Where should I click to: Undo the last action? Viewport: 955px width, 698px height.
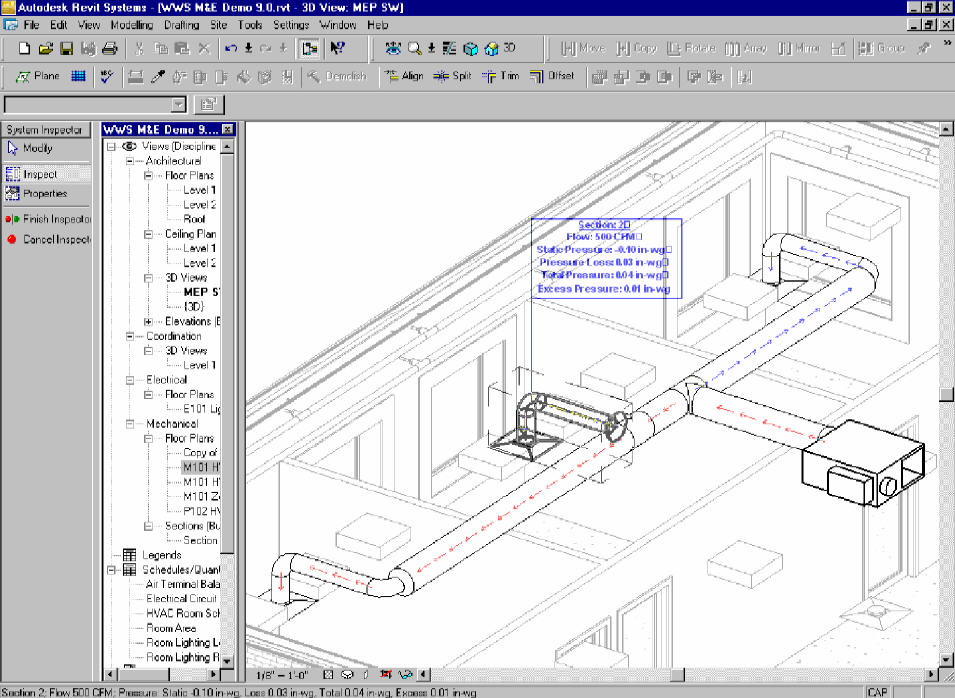pyautogui.click(x=230, y=48)
